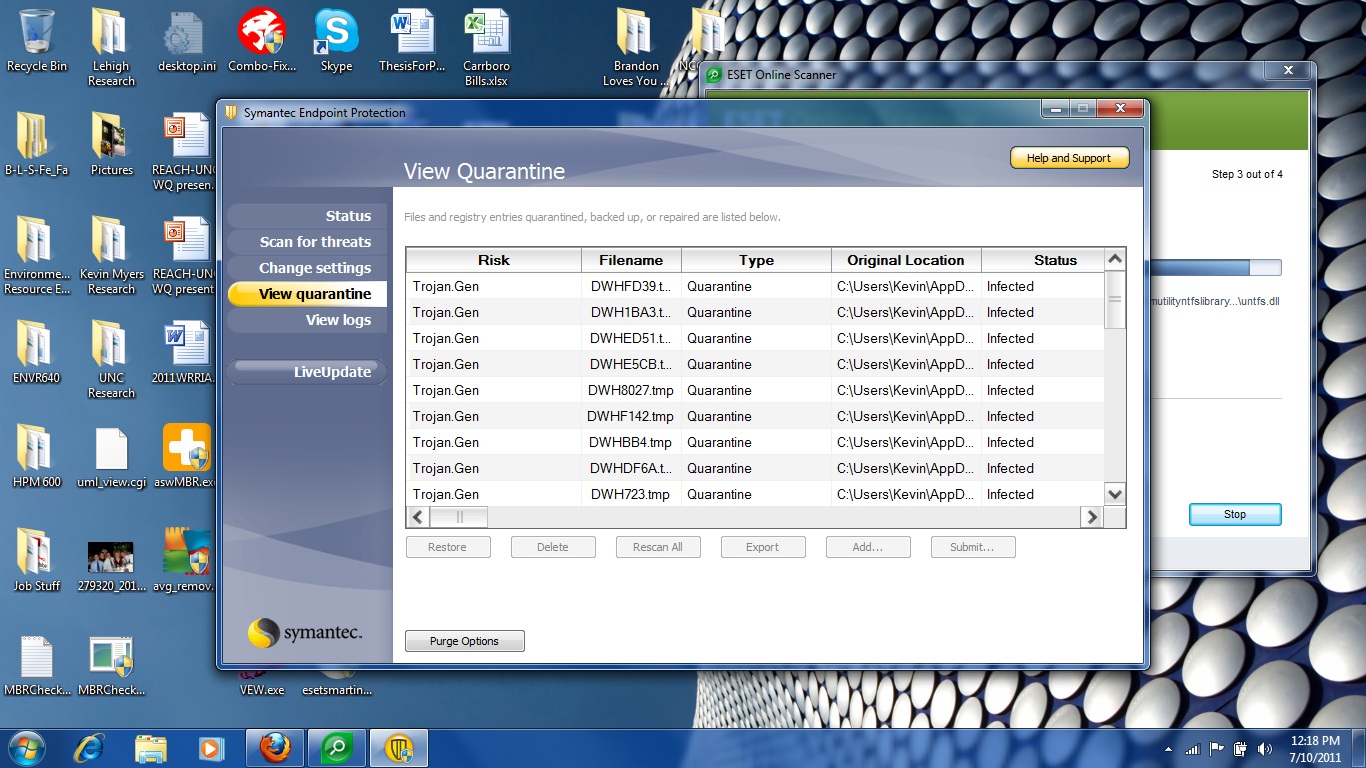Click the Purge Options button
The width and height of the screenshot is (1366, 768).
[464, 641]
